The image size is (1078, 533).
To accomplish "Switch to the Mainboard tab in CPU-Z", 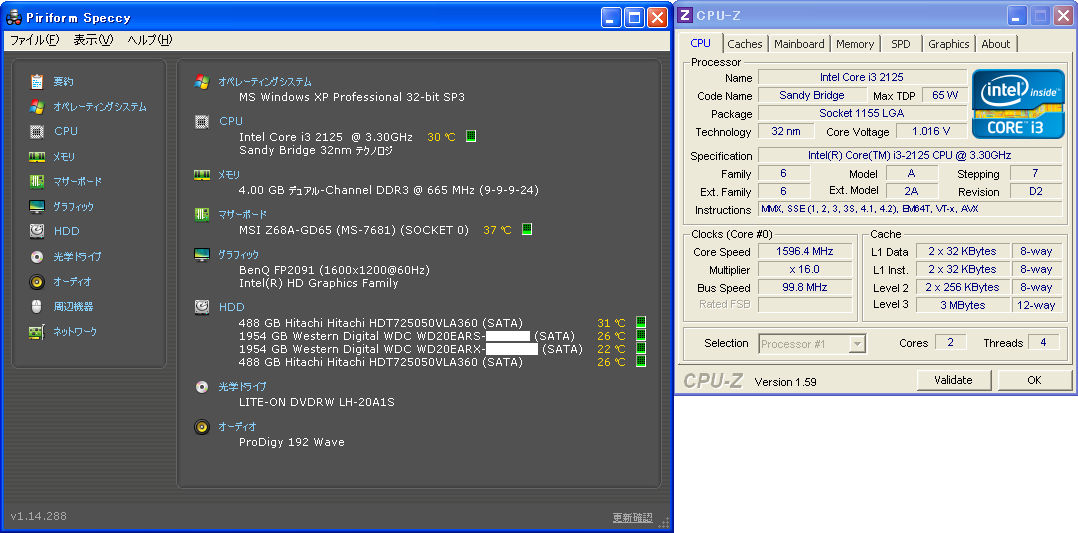I will (799, 44).
